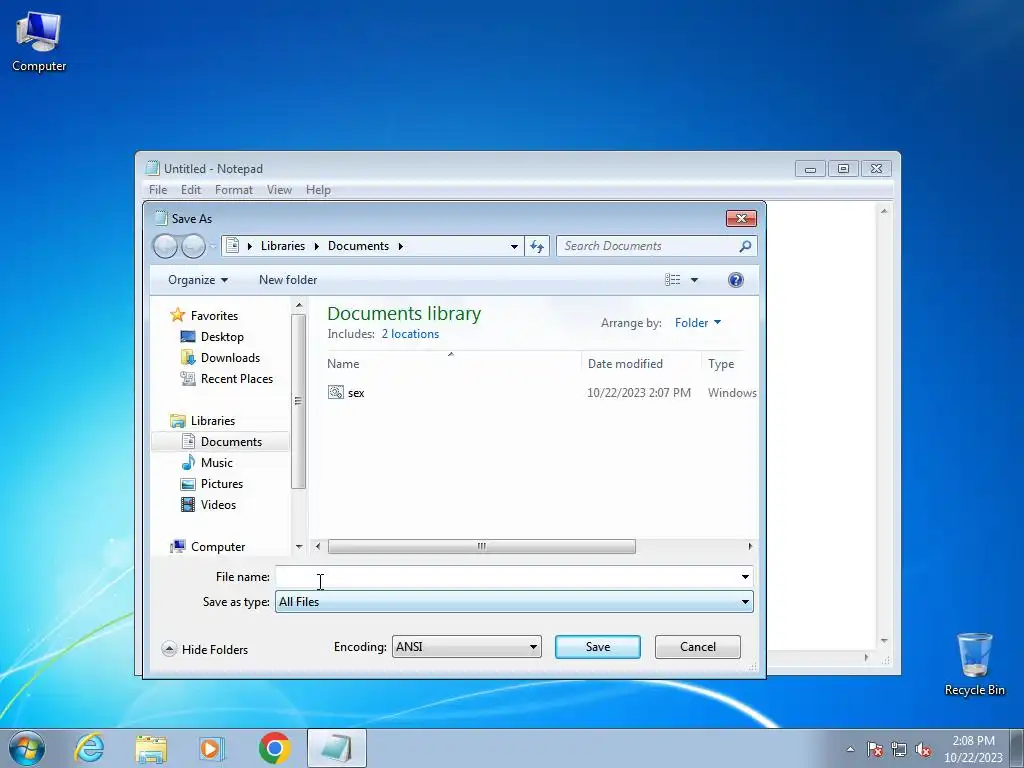
Task: Click the Pictures library icon
Action: click(188, 484)
